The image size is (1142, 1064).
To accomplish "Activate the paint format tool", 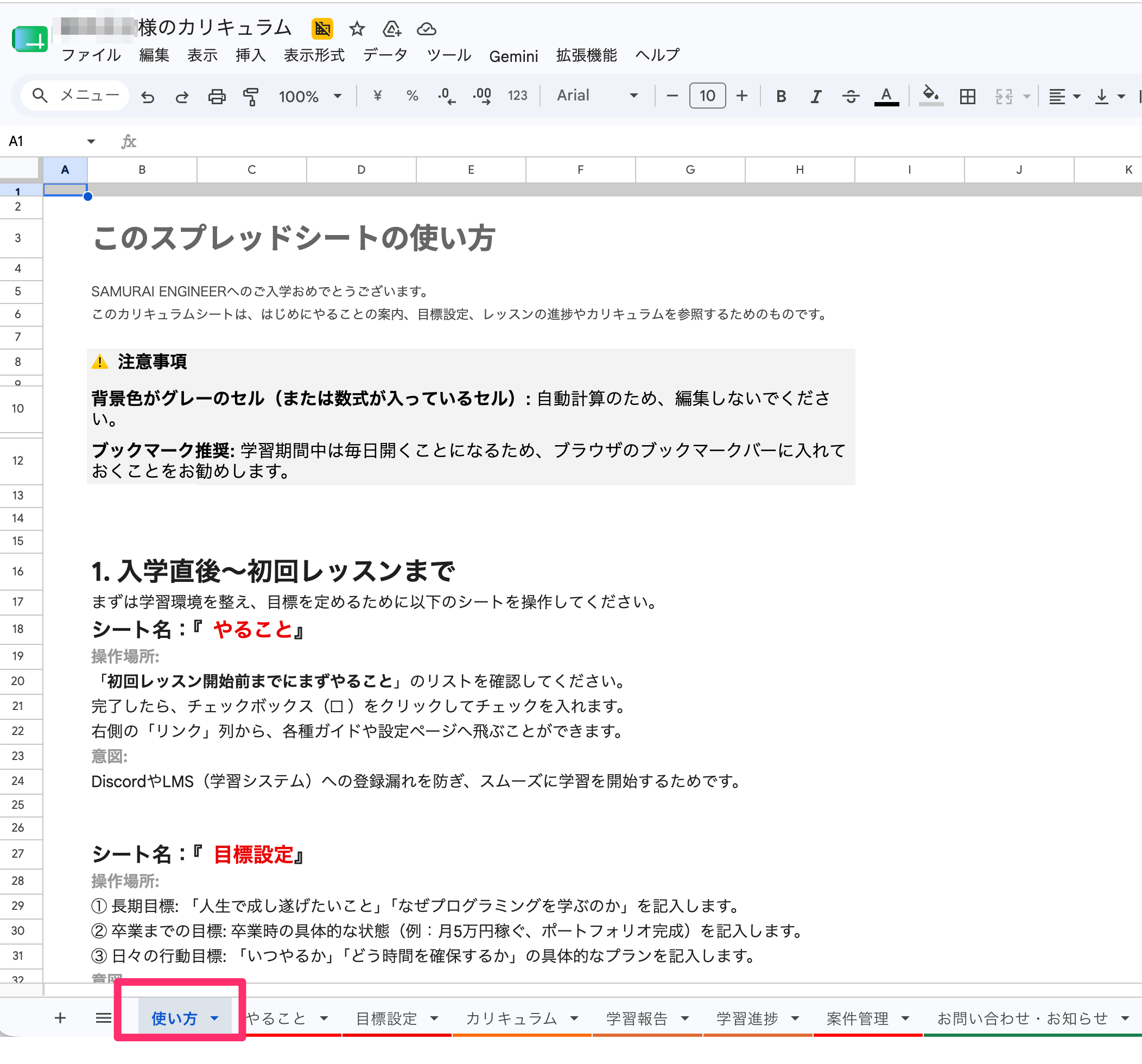I will point(250,96).
